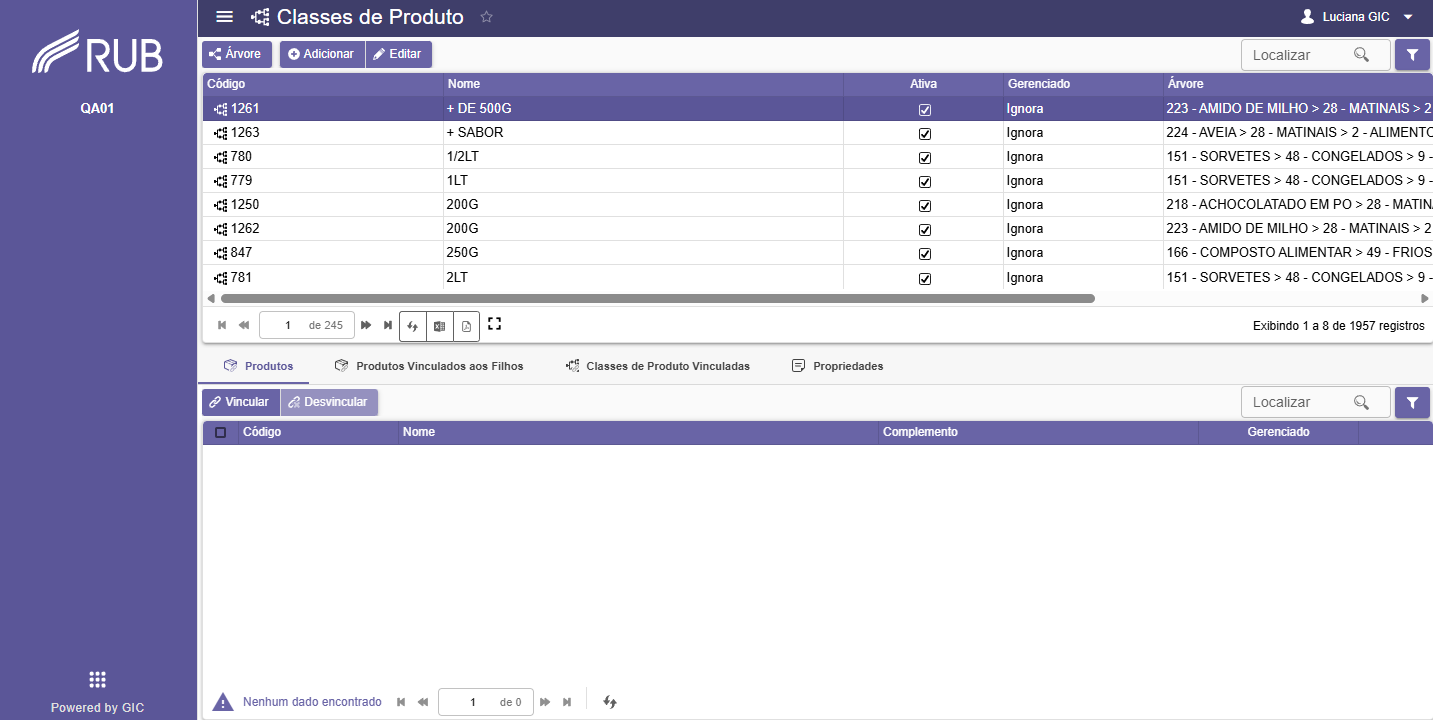Open the Luciana GIC user dropdown

pyautogui.click(x=1356, y=17)
